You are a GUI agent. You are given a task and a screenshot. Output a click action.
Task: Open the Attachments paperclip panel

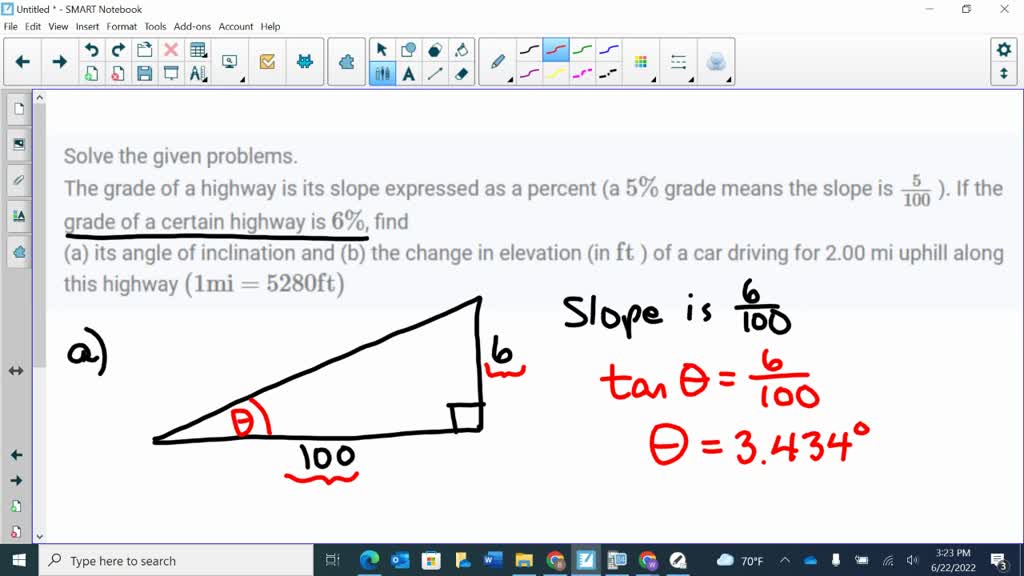pyautogui.click(x=18, y=180)
